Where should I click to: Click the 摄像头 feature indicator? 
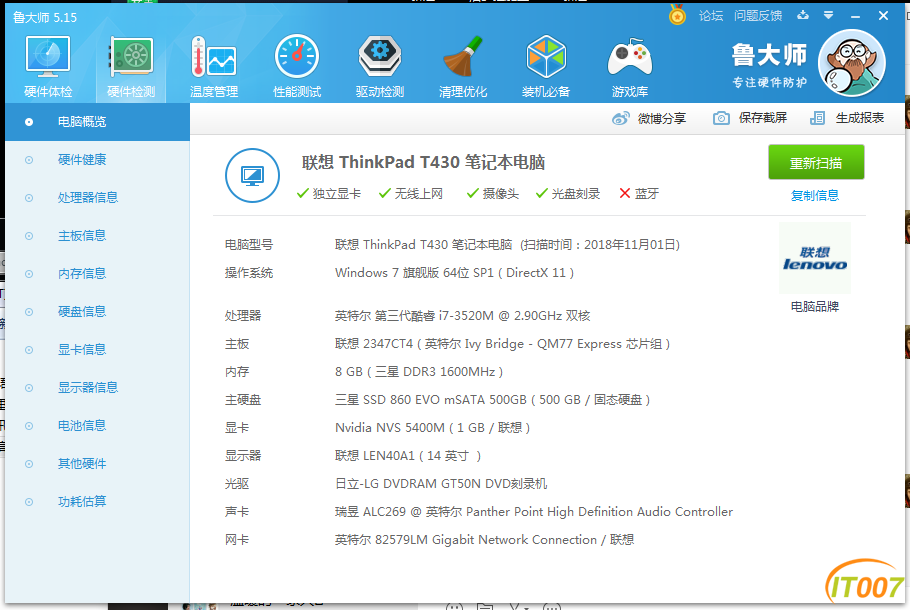493,194
